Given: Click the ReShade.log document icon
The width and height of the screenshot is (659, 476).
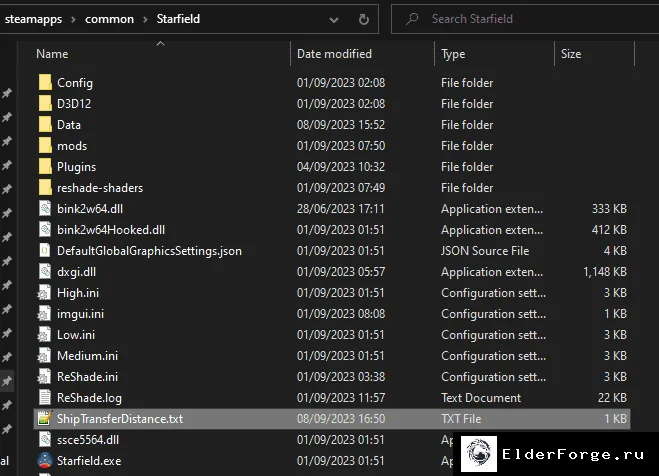Looking at the screenshot, I should 45,397.
